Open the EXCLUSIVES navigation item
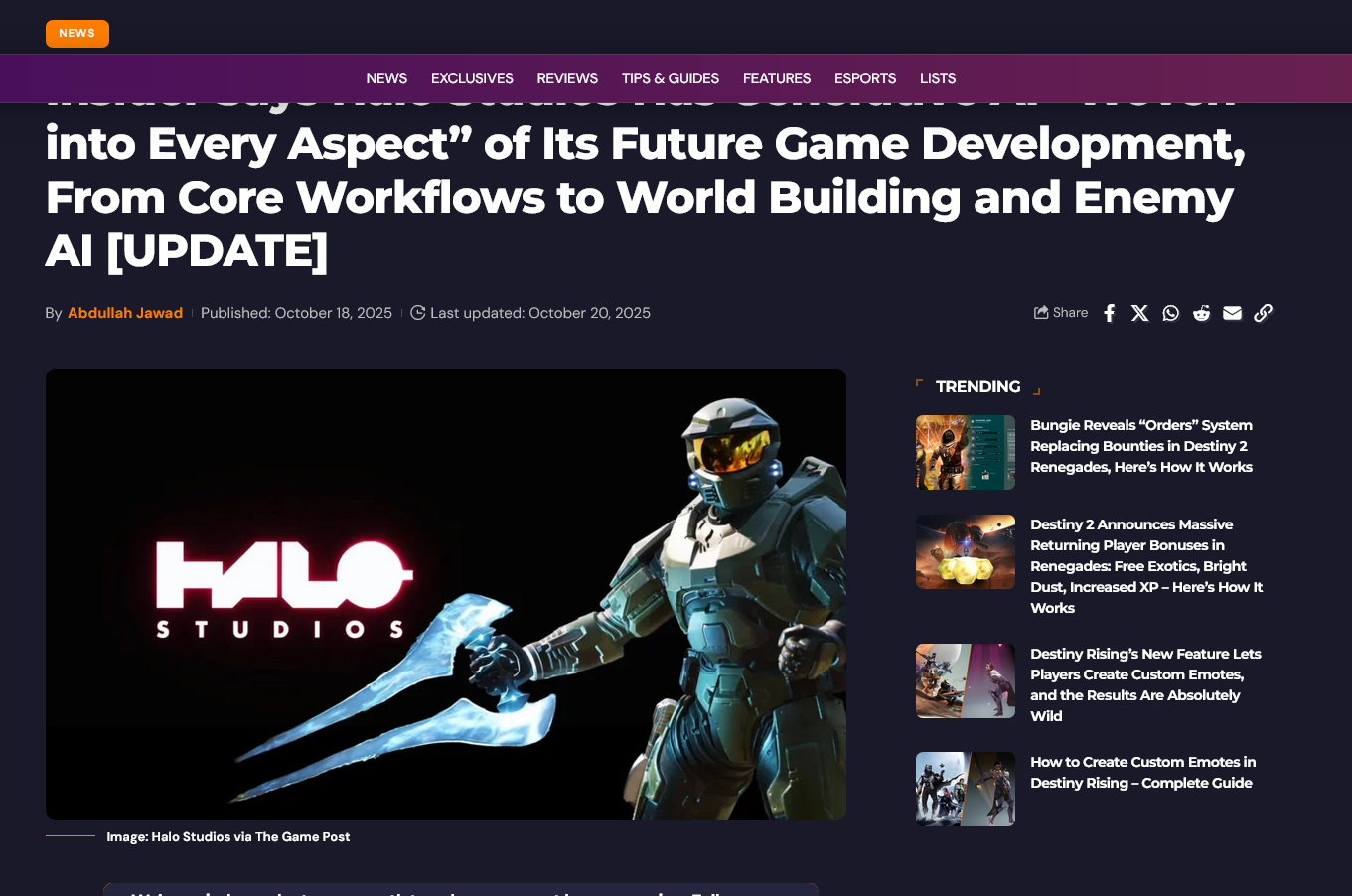Viewport: 1352px width, 896px height. (472, 78)
